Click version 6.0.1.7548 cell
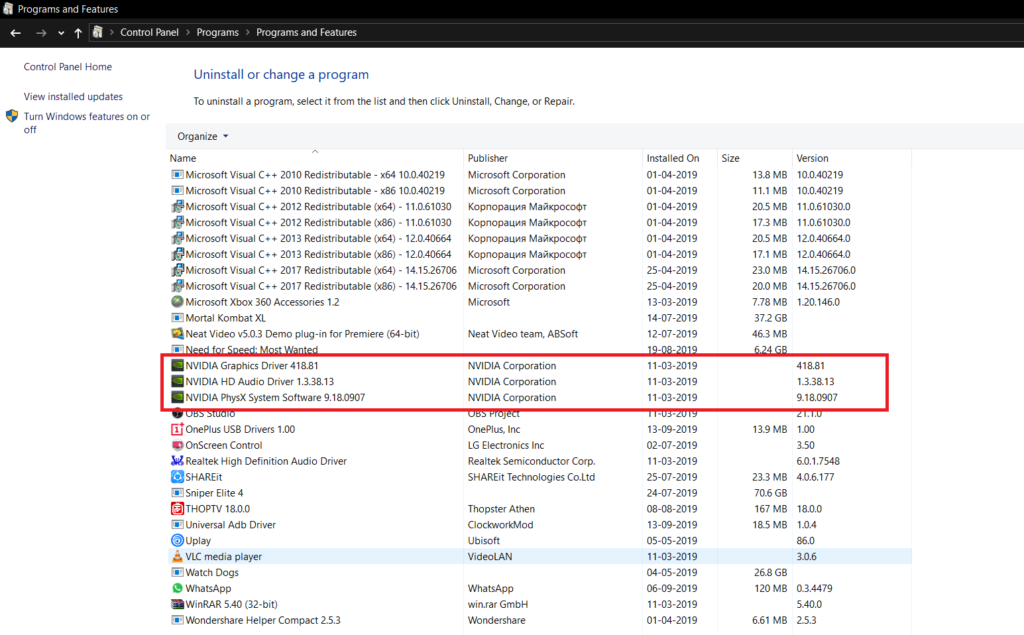Viewport: 1024px width, 635px height. [818, 461]
